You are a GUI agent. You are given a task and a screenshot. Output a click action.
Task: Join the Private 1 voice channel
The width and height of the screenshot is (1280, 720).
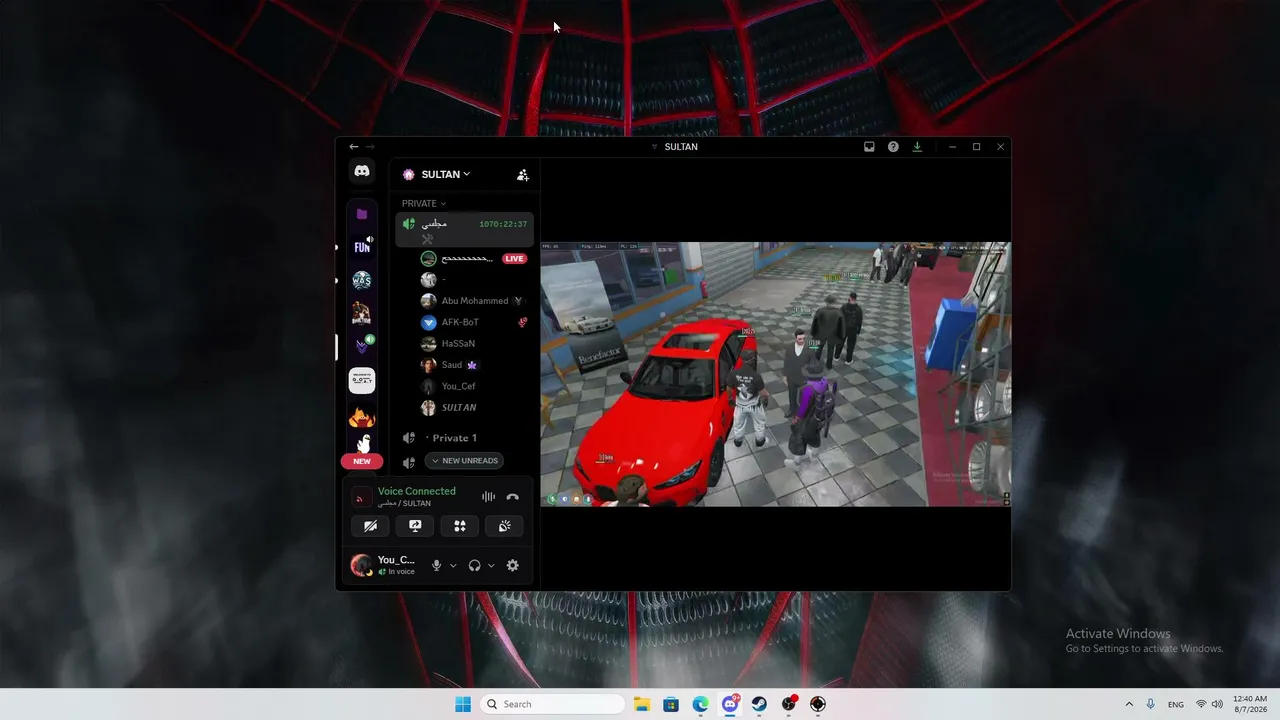pos(465,438)
